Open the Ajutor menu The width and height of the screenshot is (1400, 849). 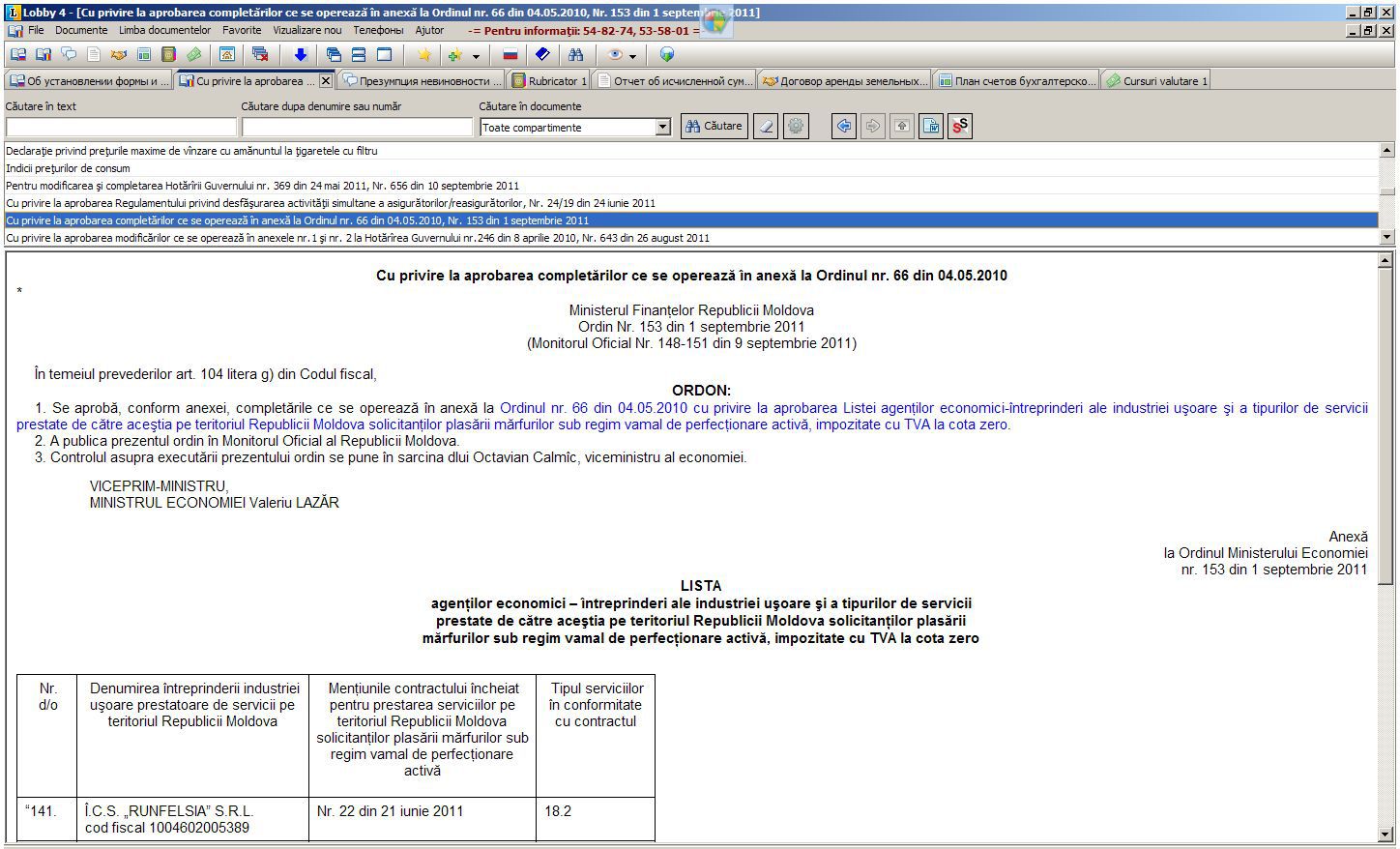pyautogui.click(x=429, y=30)
